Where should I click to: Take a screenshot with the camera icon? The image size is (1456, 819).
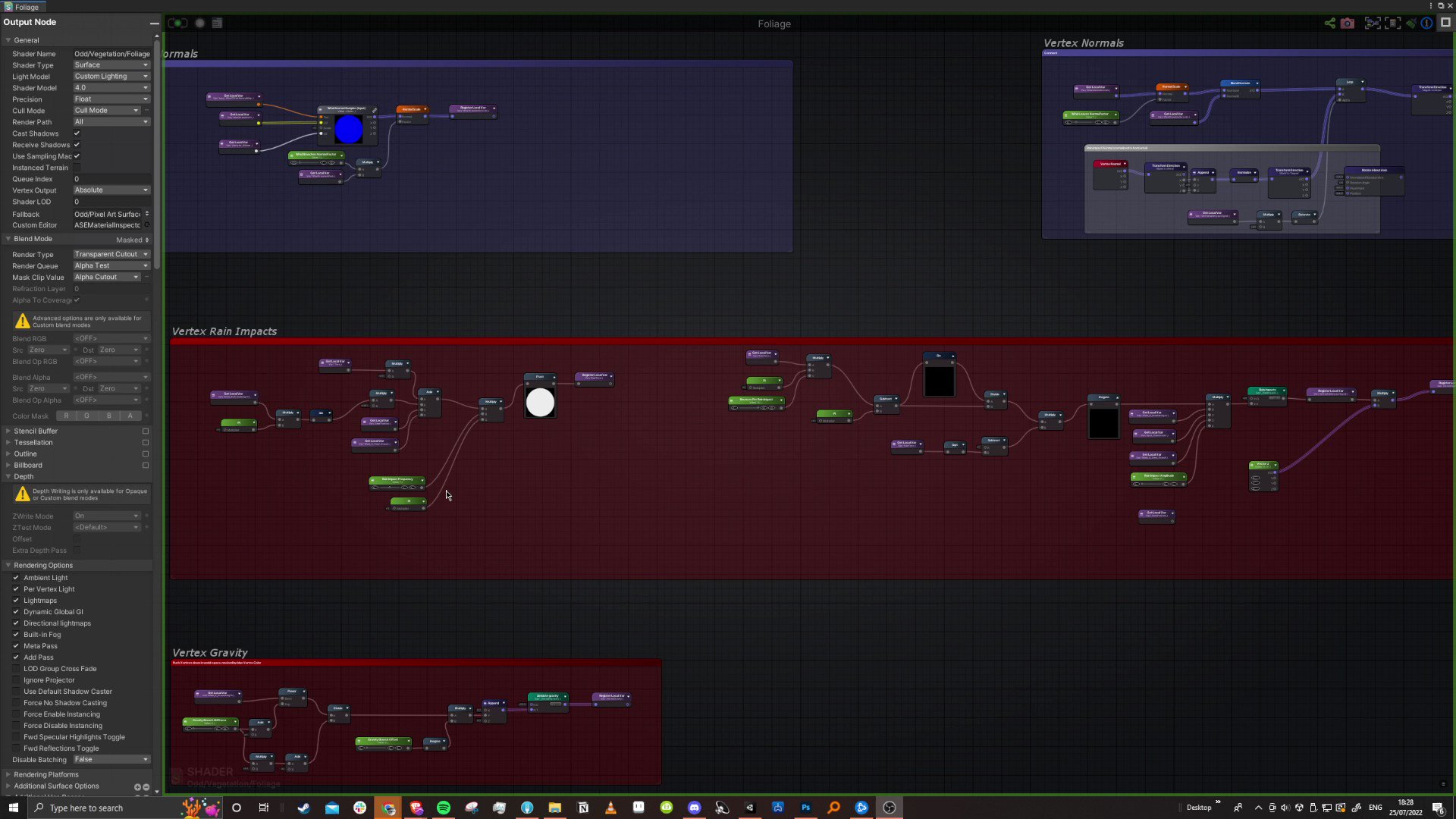tap(1348, 23)
